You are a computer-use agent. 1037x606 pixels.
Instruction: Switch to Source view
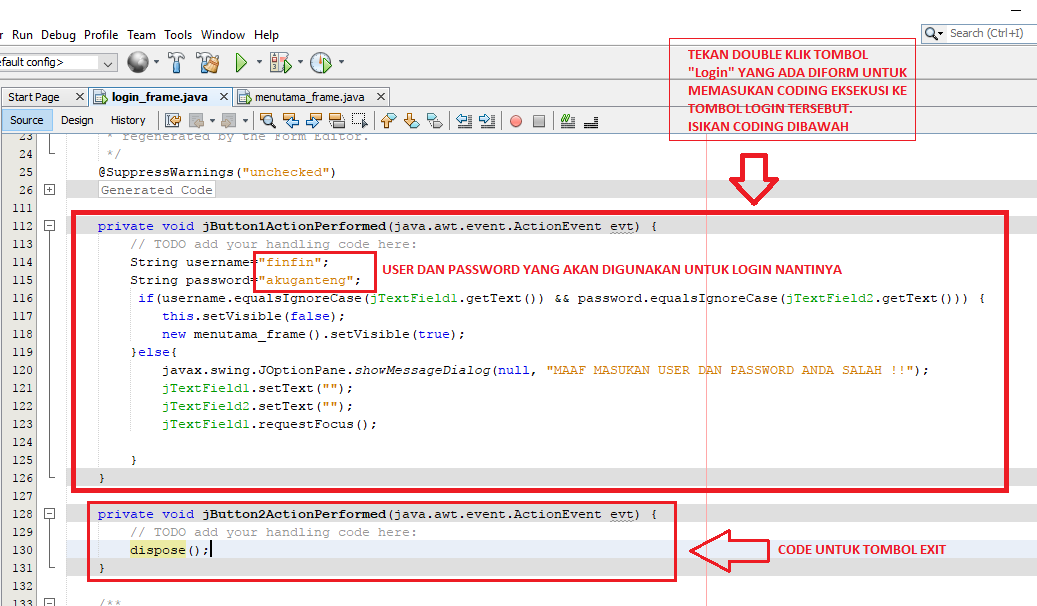pos(26,120)
